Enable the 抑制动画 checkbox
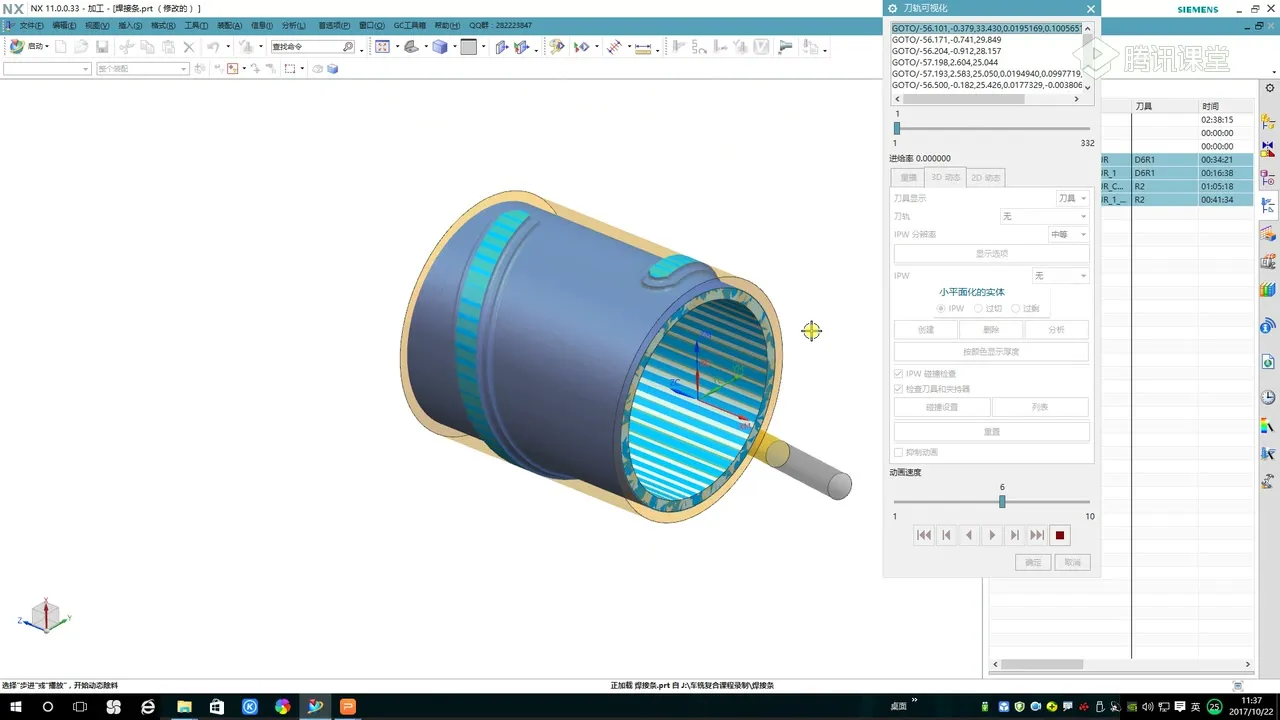The width and height of the screenshot is (1280, 720). 898,452
